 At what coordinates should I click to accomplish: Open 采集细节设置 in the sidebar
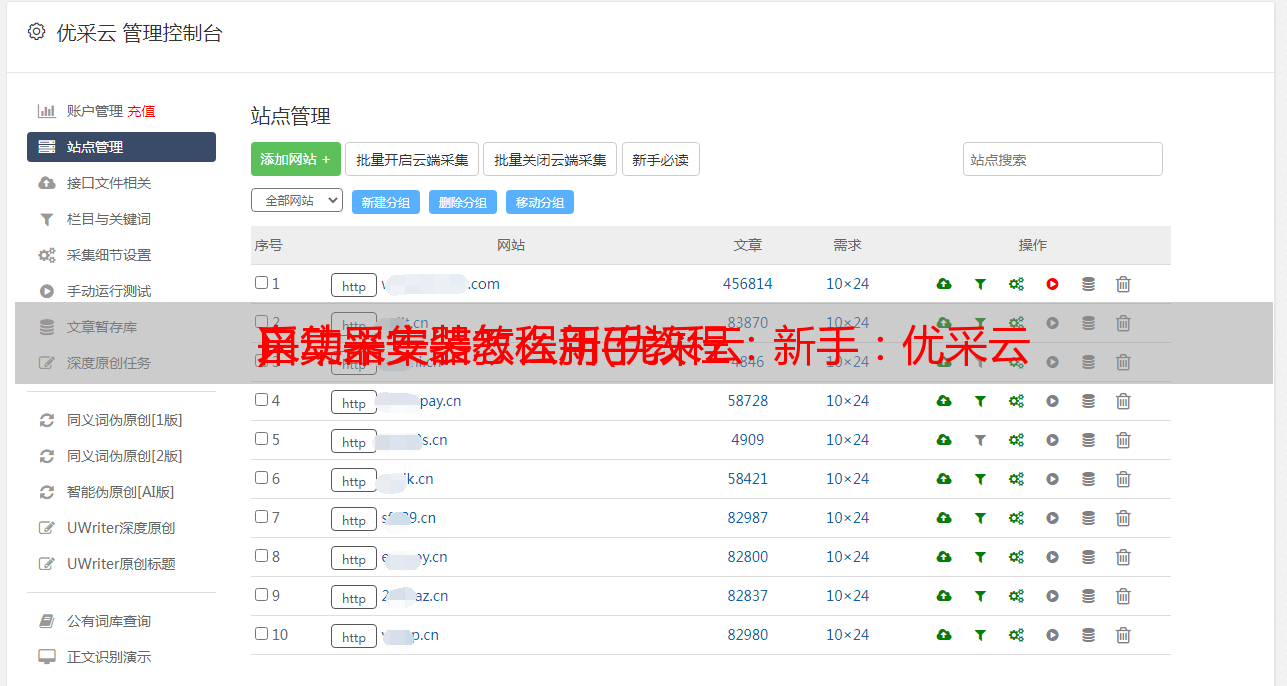click(x=109, y=255)
